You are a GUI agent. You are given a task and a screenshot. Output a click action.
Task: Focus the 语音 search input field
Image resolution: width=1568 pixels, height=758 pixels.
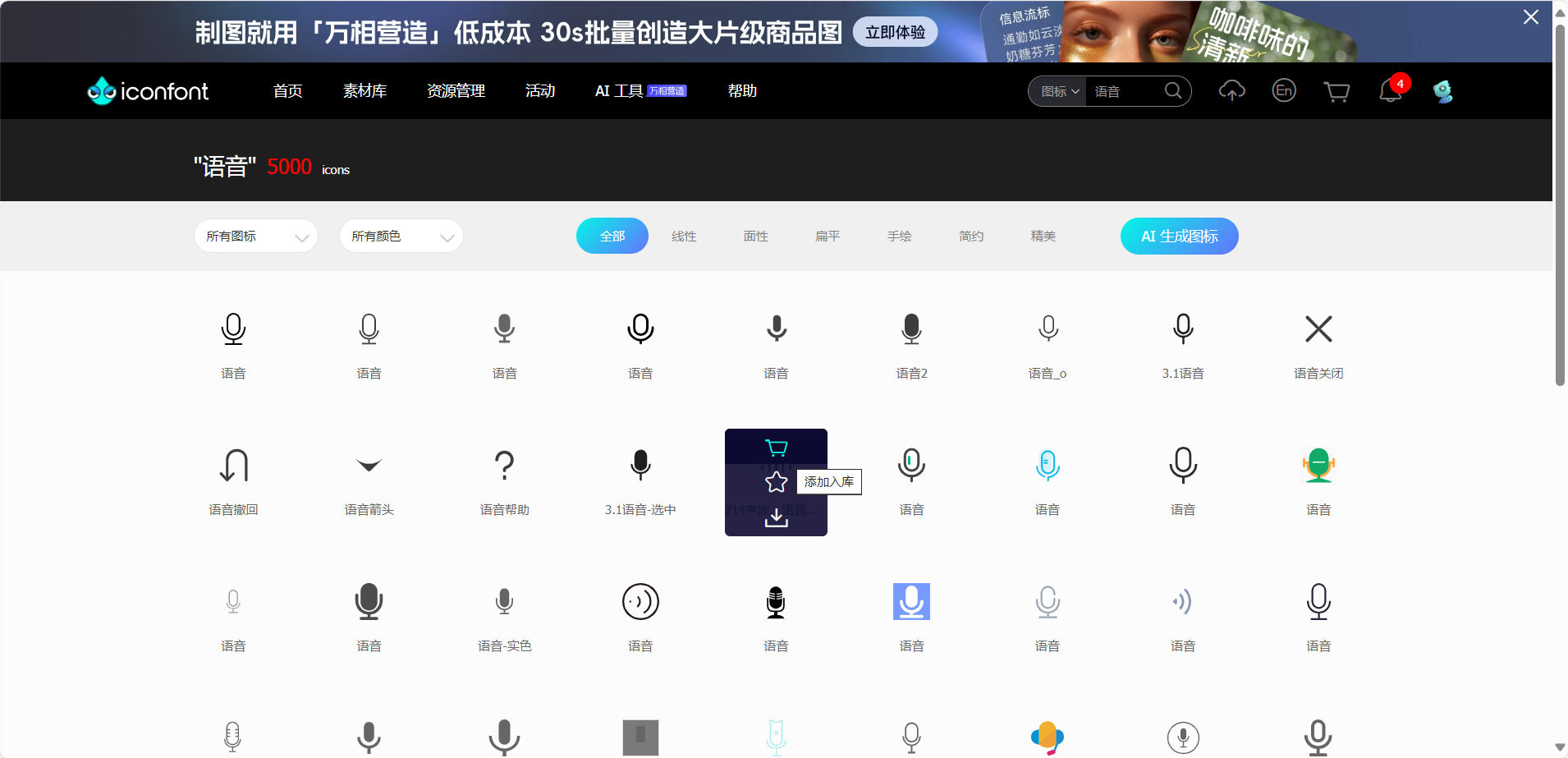(x=1125, y=91)
